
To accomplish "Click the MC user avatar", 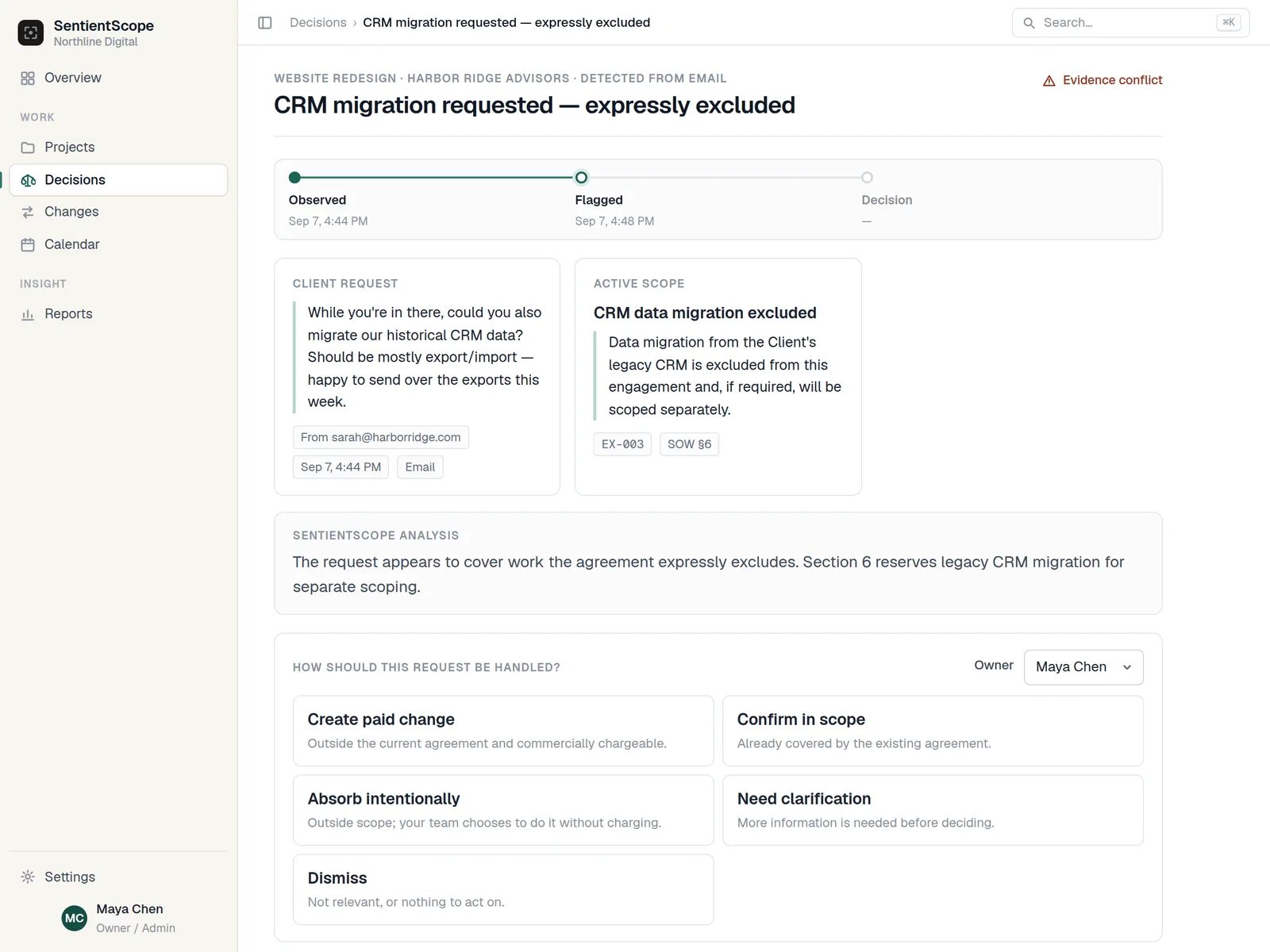I will coord(75,918).
